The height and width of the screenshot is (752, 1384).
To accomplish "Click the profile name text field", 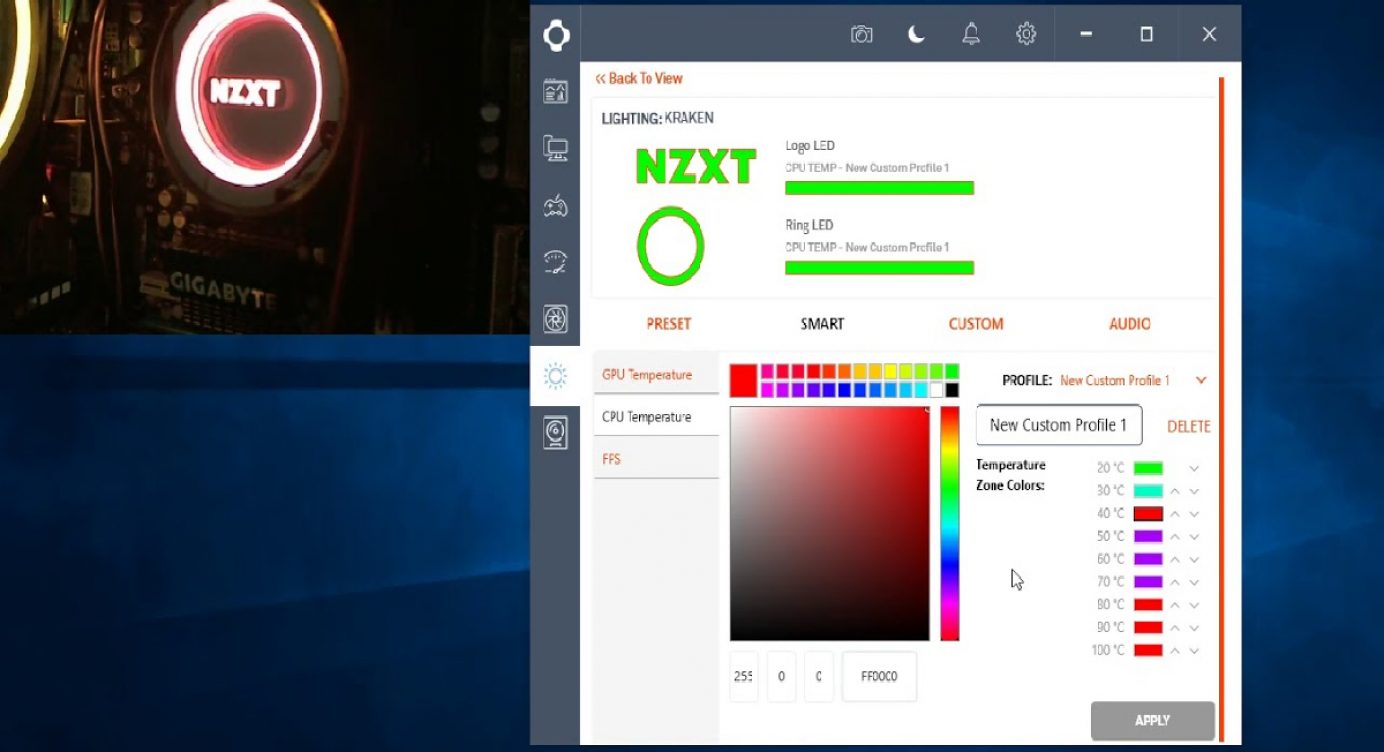I will [1058, 425].
